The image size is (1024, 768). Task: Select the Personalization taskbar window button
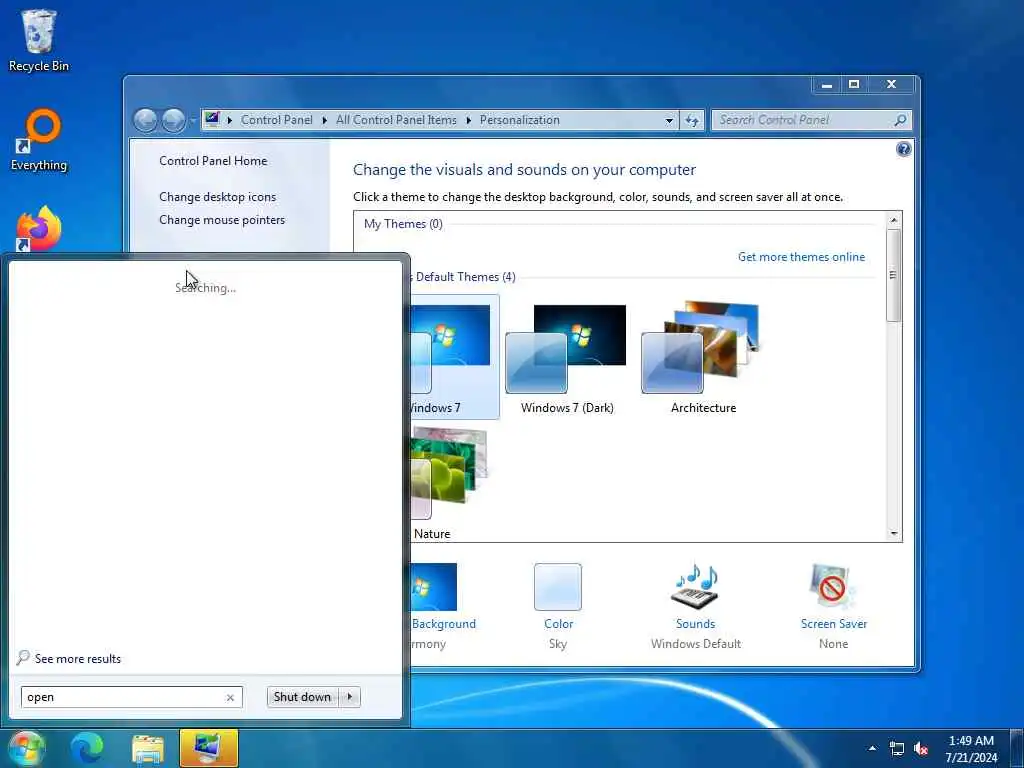click(208, 748)
